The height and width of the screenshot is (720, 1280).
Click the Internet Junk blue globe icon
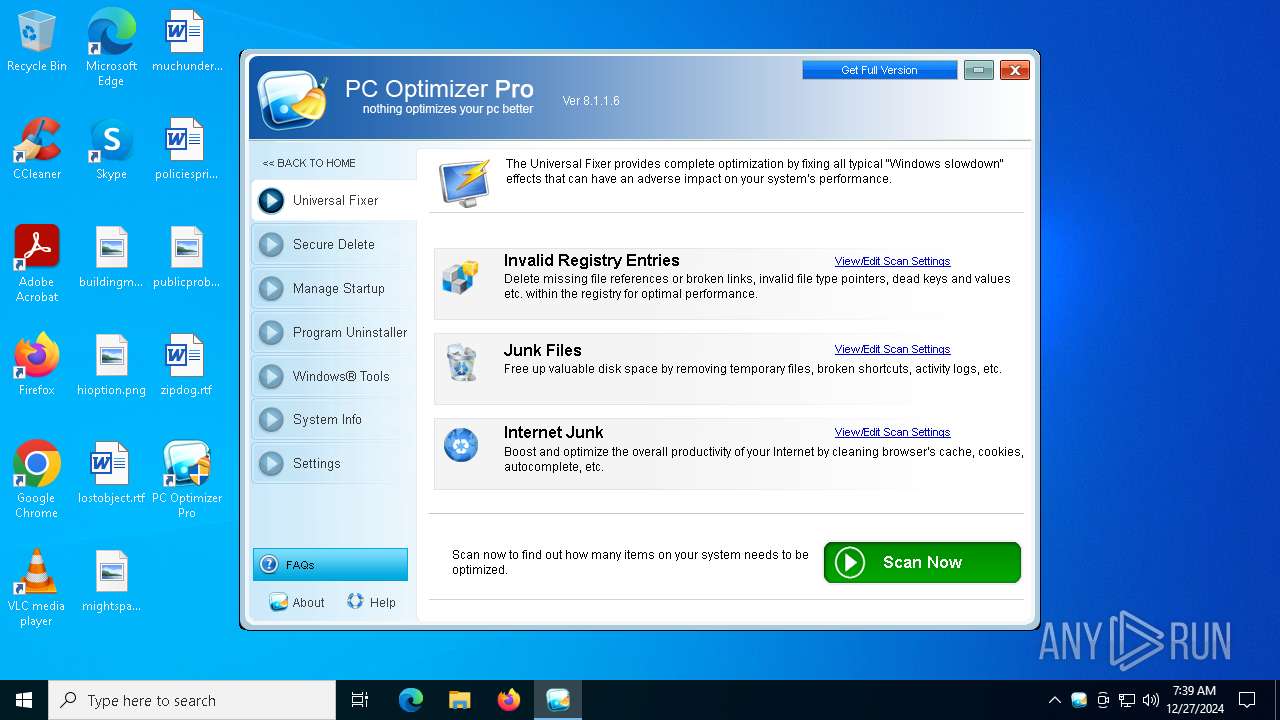[x=461, y=445]
